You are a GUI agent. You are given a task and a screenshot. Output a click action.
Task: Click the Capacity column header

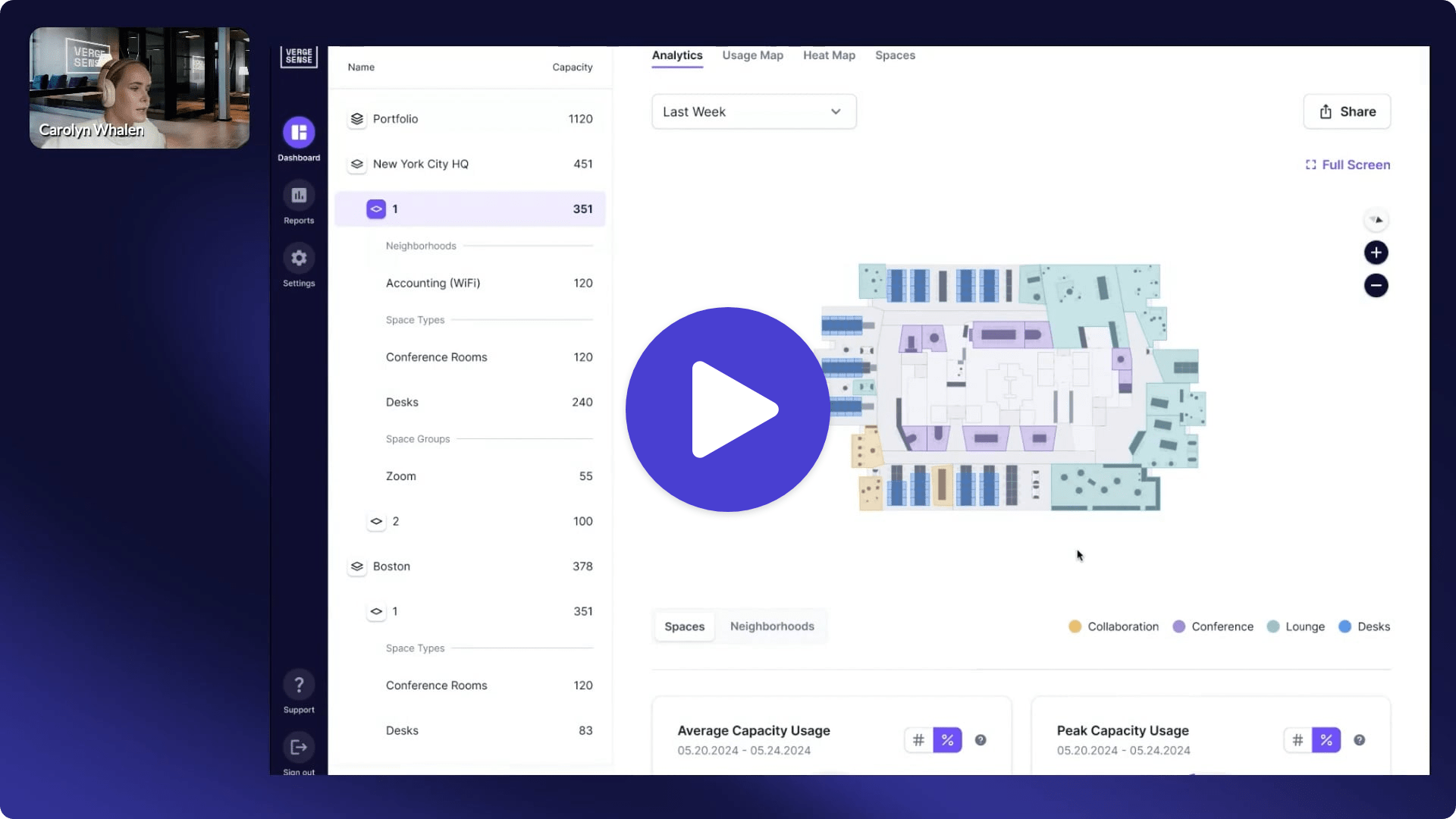572,67
